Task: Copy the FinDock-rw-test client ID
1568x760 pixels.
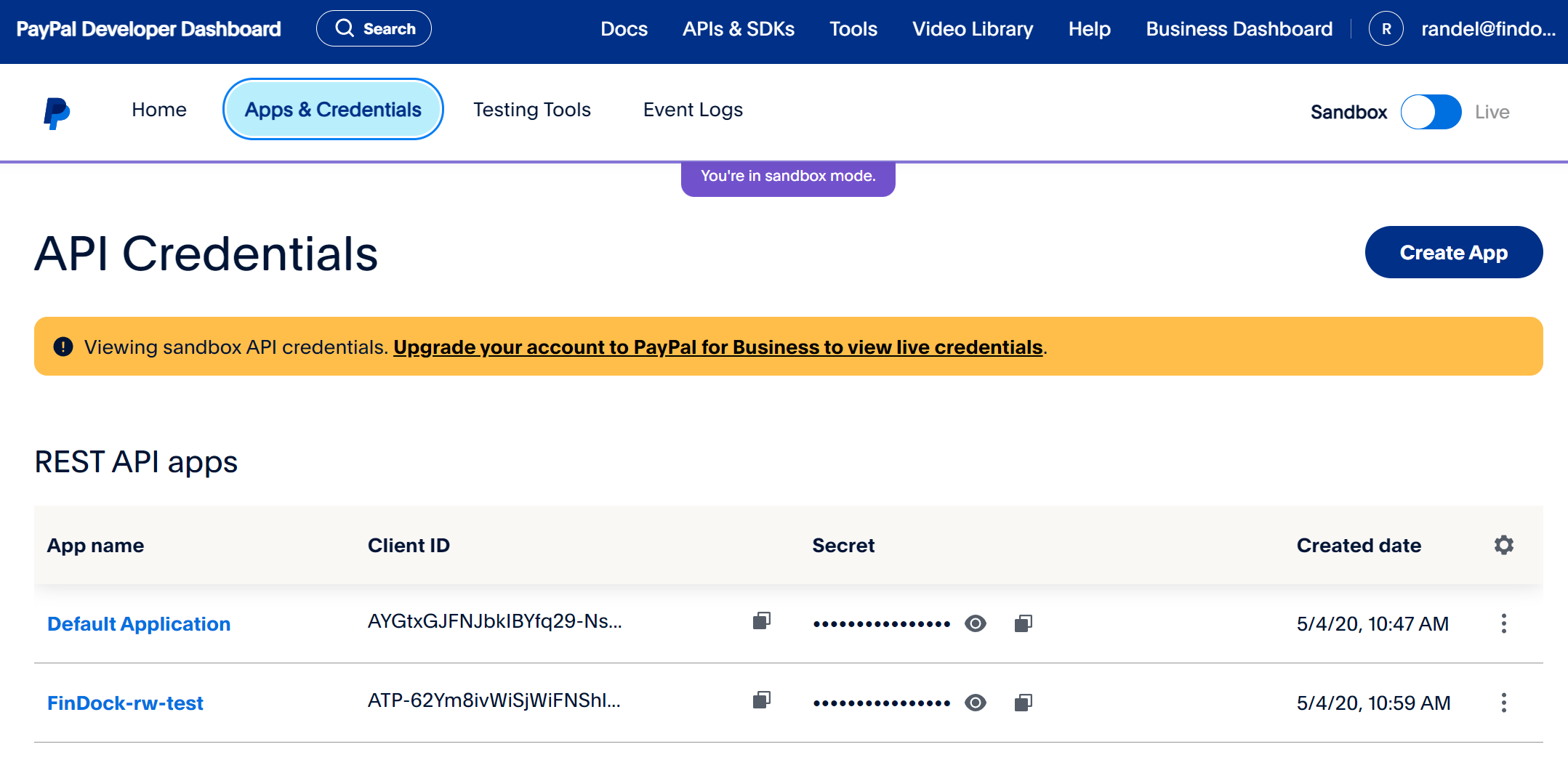Action: (761, 701)
